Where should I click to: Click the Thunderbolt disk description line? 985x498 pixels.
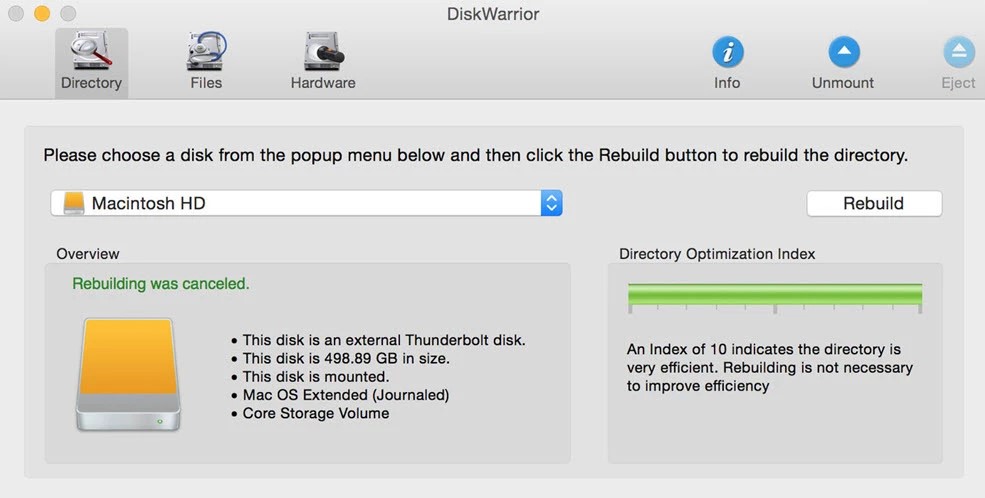pos(384,340)
